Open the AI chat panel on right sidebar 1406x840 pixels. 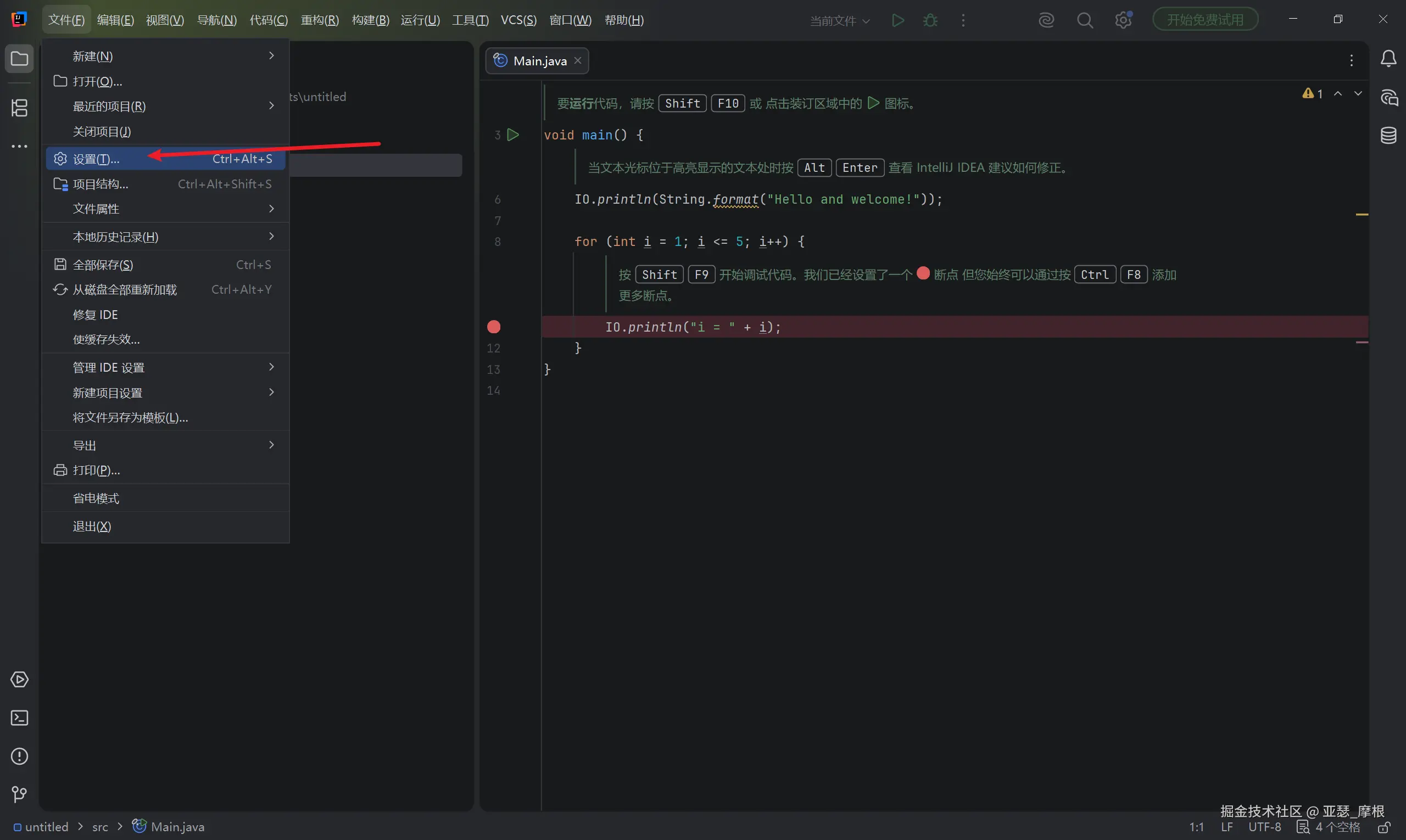[x=1388, y=97]
